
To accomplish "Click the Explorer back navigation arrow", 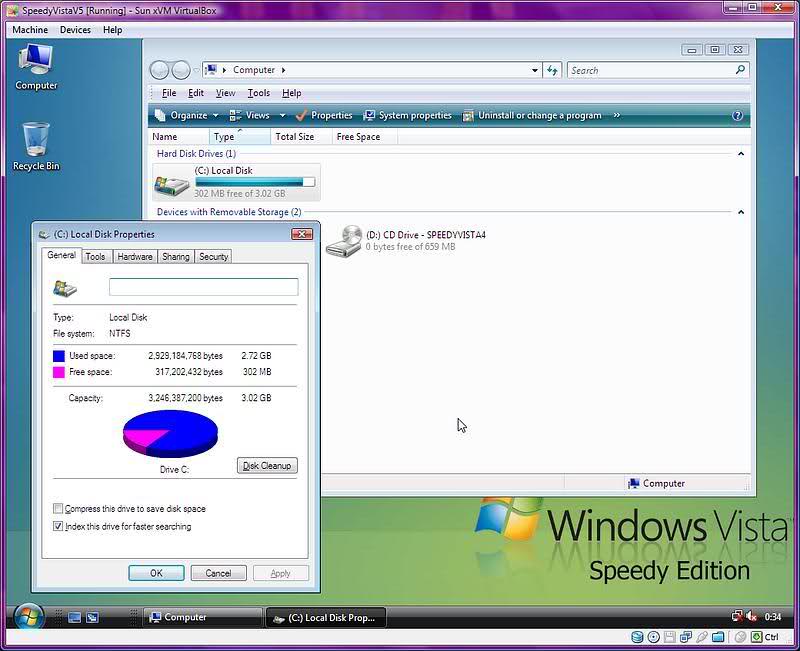I will [160, 70].
